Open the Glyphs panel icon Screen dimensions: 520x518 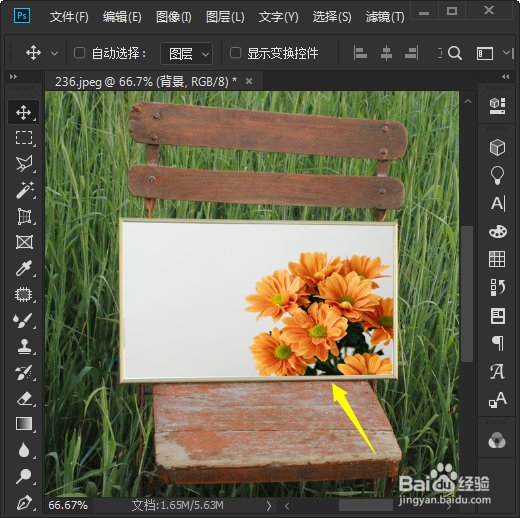[497, 371]
